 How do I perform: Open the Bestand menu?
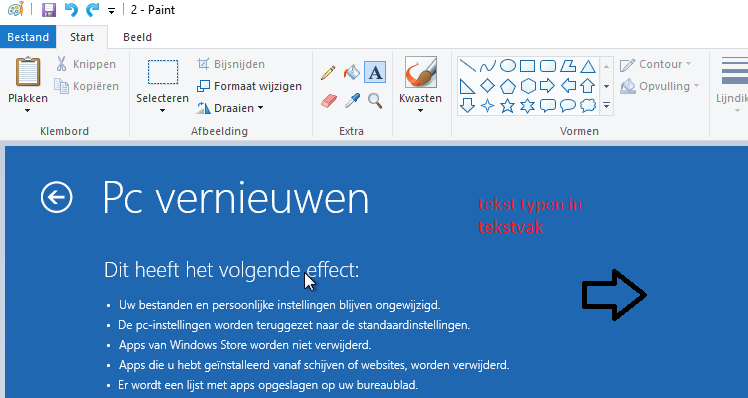(x=28, y=37)
